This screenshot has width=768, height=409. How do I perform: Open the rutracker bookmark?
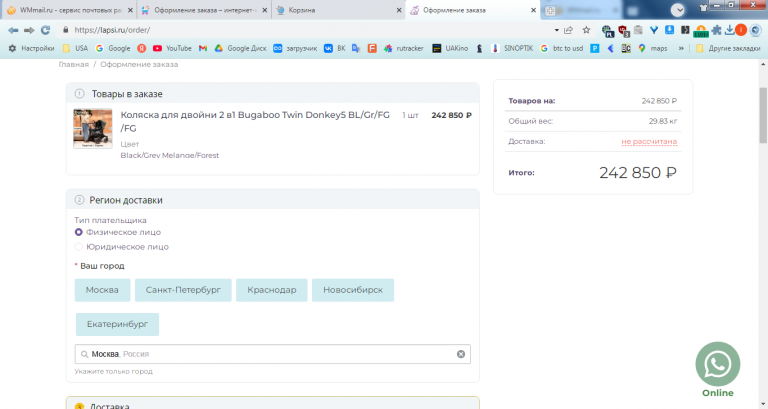point(404,48)
